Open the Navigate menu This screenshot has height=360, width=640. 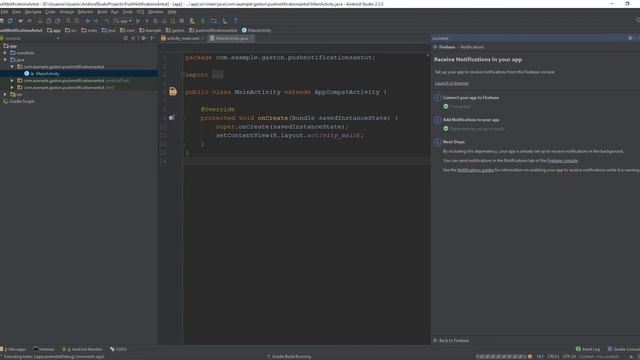33,12
